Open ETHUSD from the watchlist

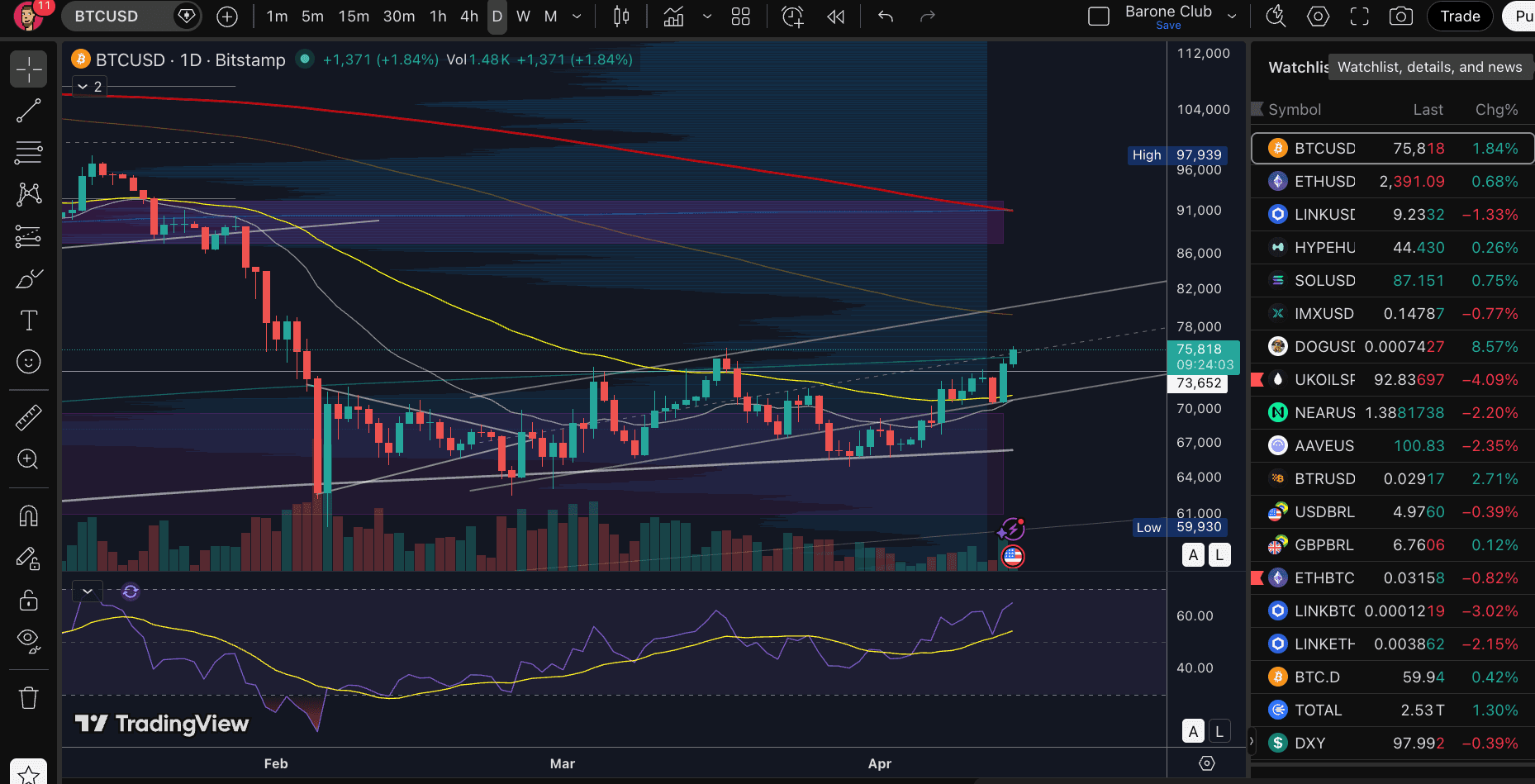point(1393,182)
